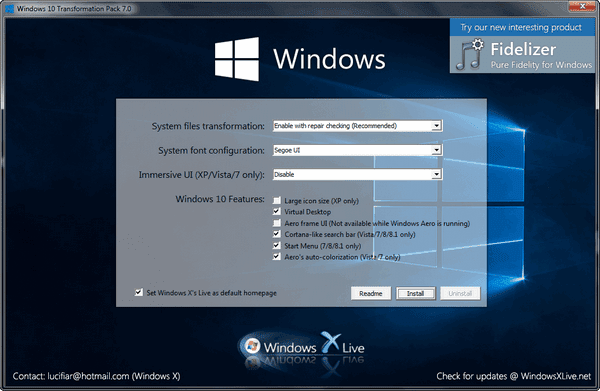Uncheck the Virtual Desktop option
The height and width of the screenshot is (391, 600).
point(277,212)
